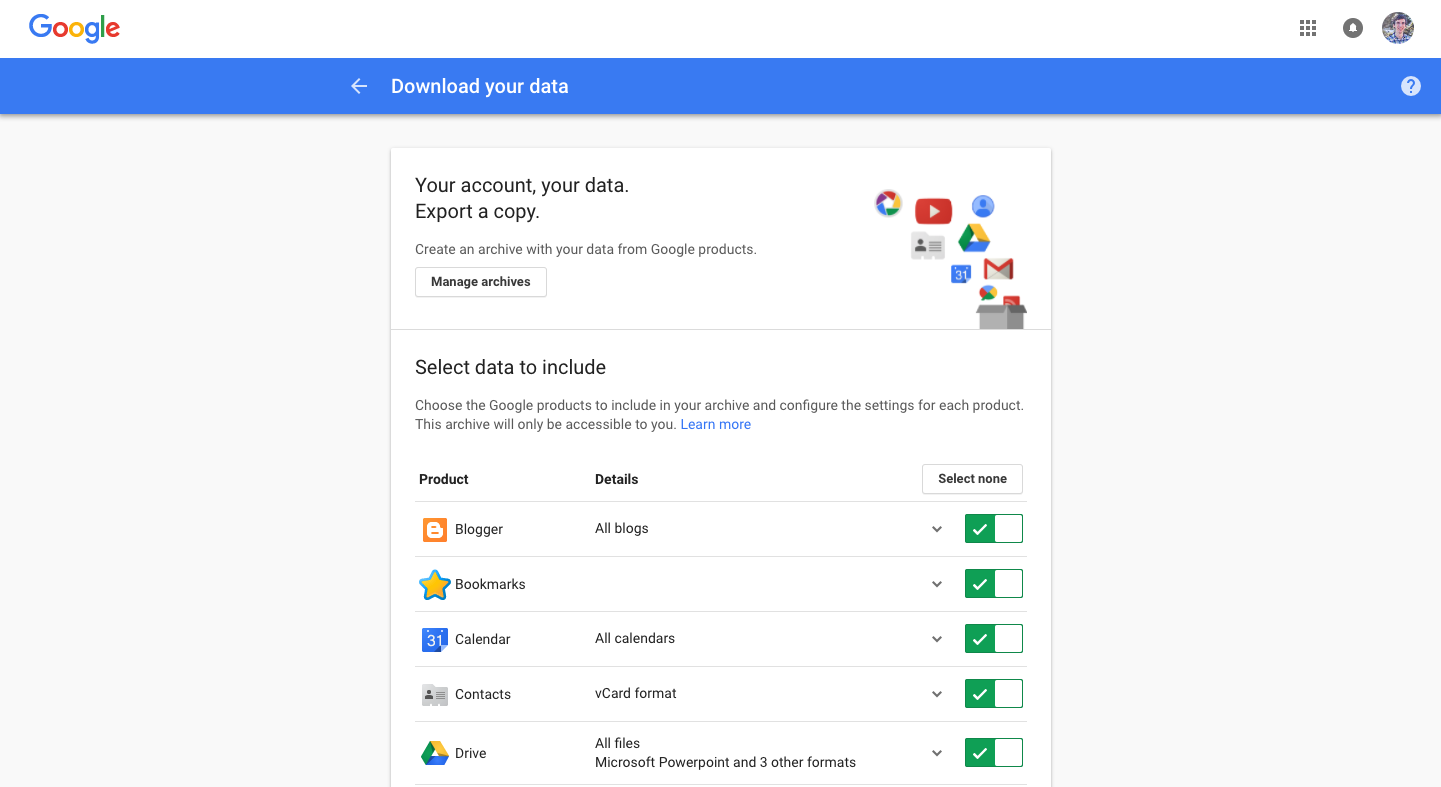The width and height of the screenshot is (1441, 787).
Task: Open the Learn more link
Action: pyautogui.click(x=716, y=424)
